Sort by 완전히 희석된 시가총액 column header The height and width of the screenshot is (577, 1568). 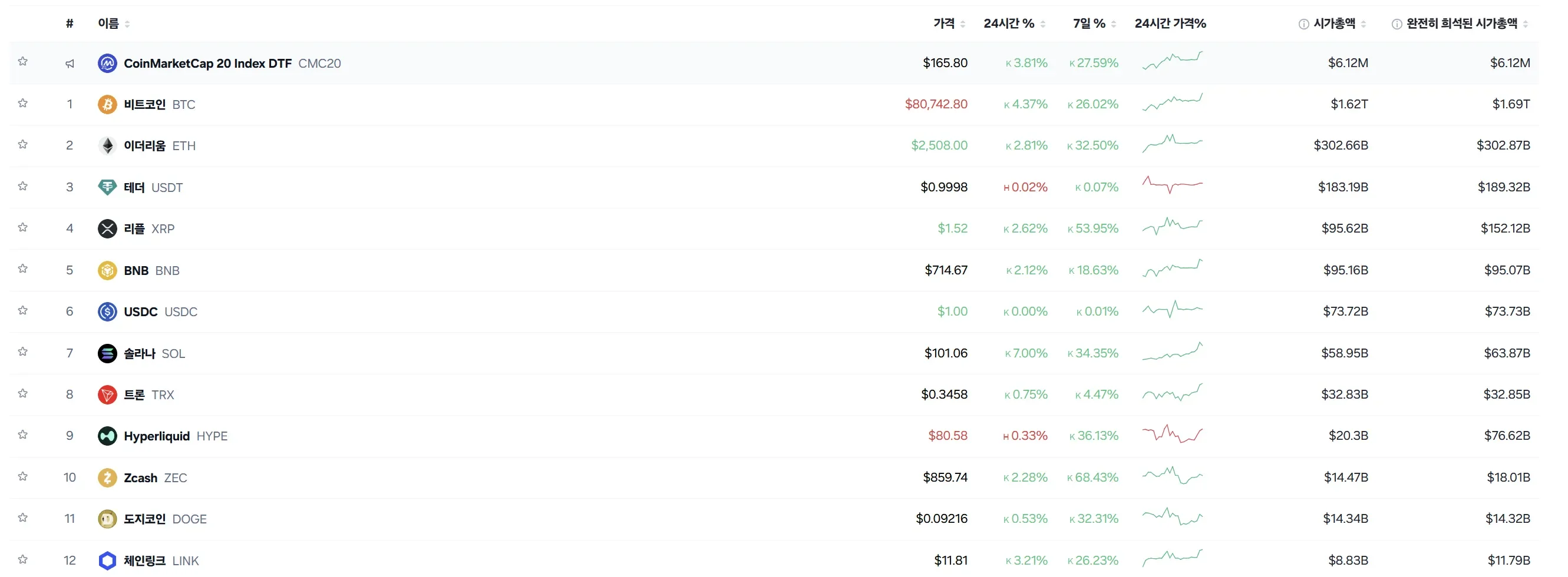pyautogui.click(x=1467, y=24)
